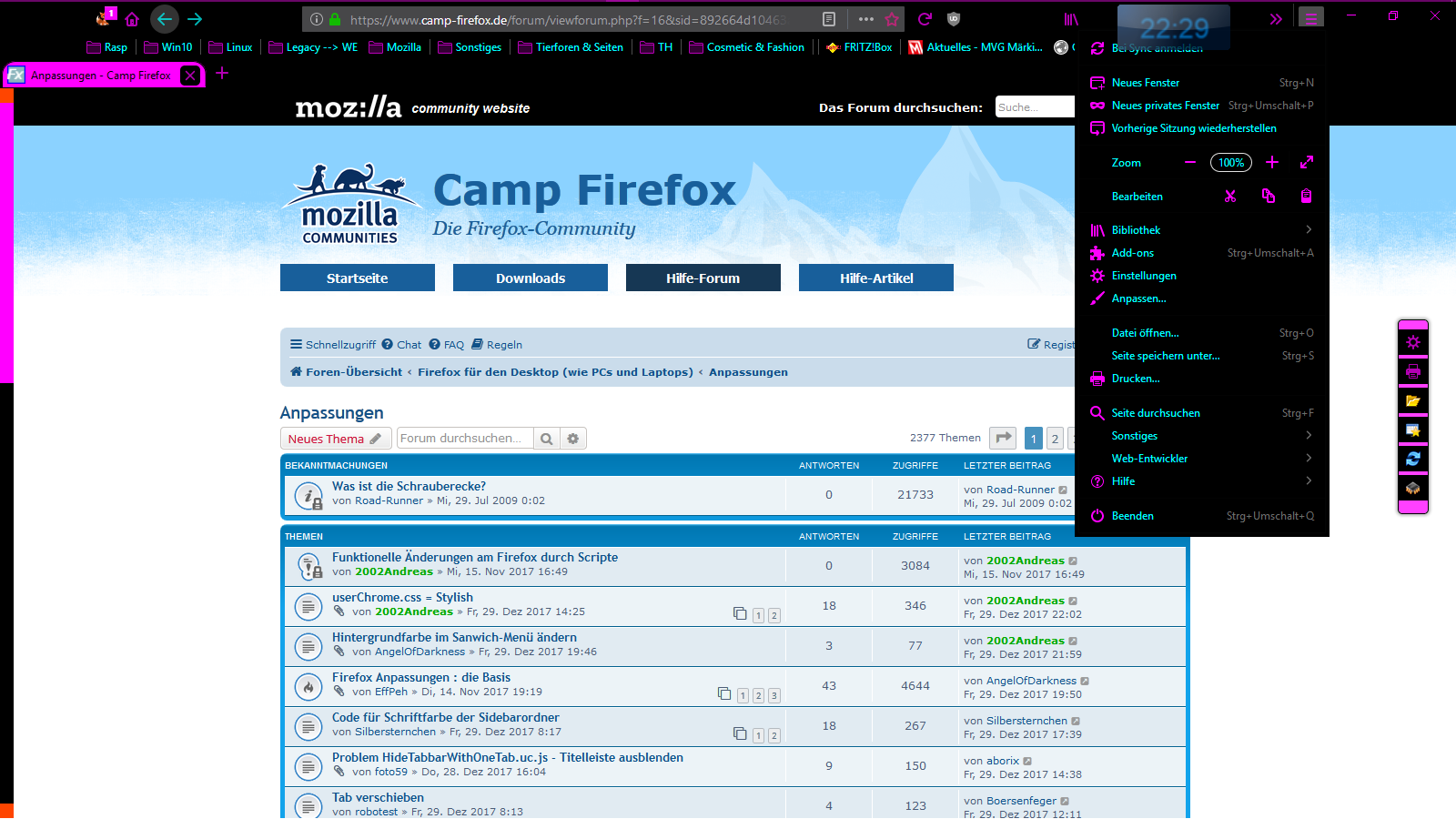The image size is (1456, 819).
Task: Open the Schnellzugriff quick links dropdown
Action: tap(333, 345)
